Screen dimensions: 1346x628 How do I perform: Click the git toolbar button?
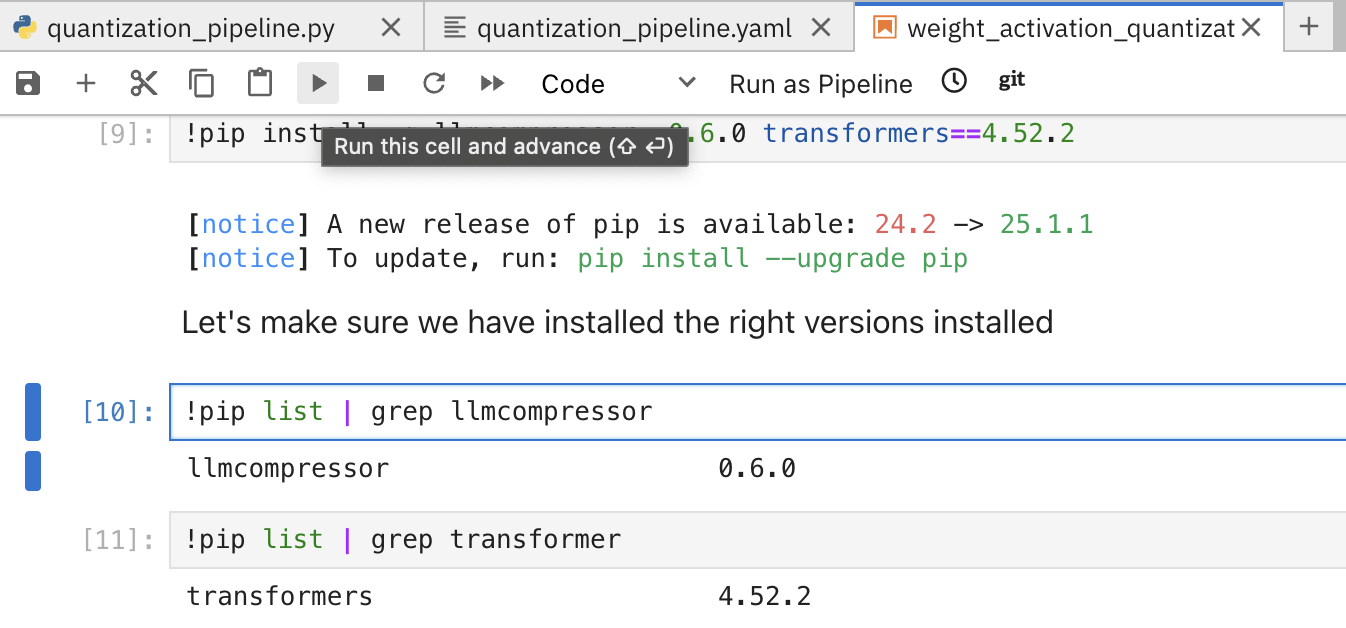[x=1011, y=81]
